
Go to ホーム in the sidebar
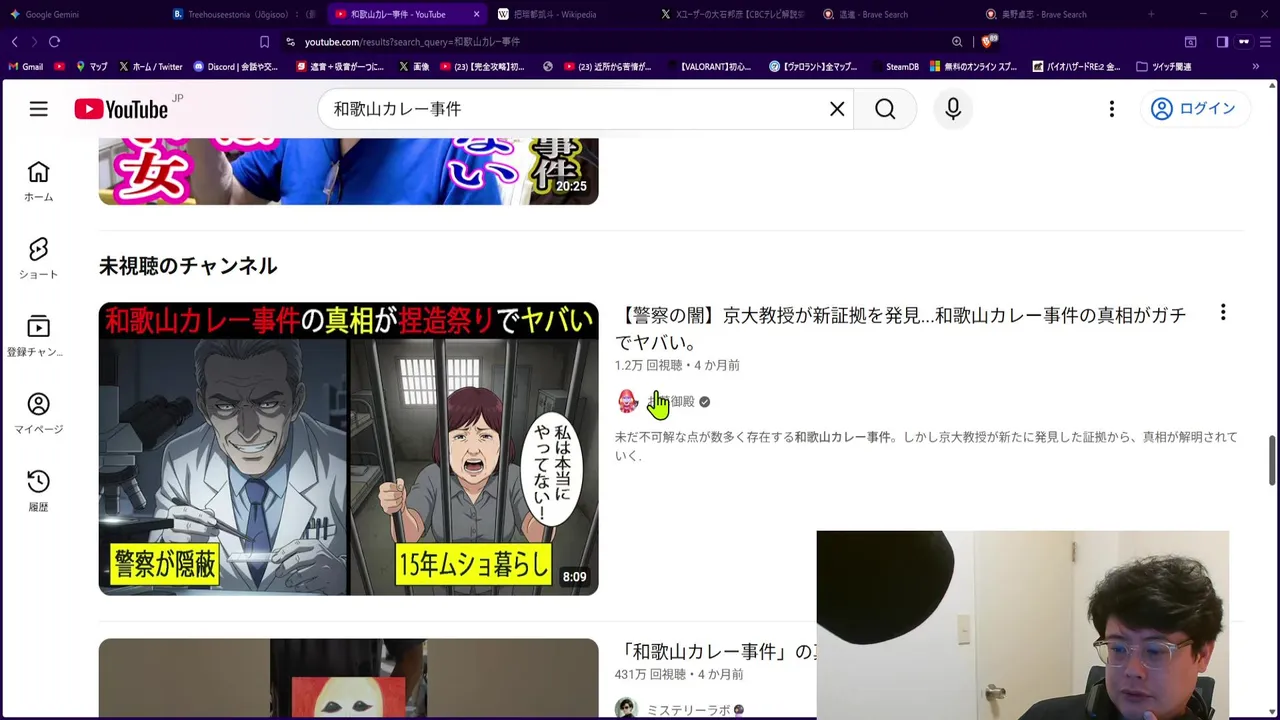pos(38,181)
